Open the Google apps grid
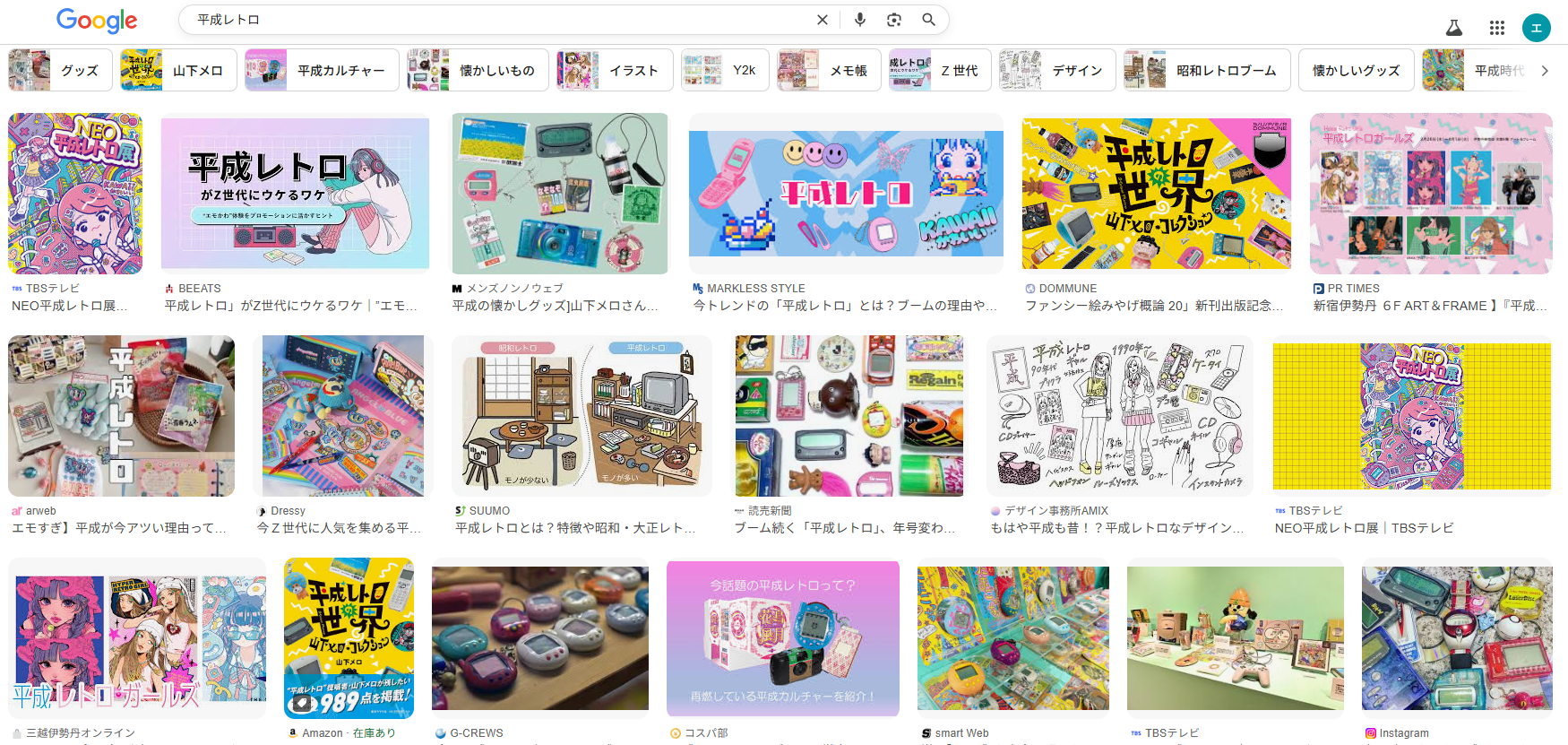The width and height of the screenshot is (1568, 745). 1496,28
